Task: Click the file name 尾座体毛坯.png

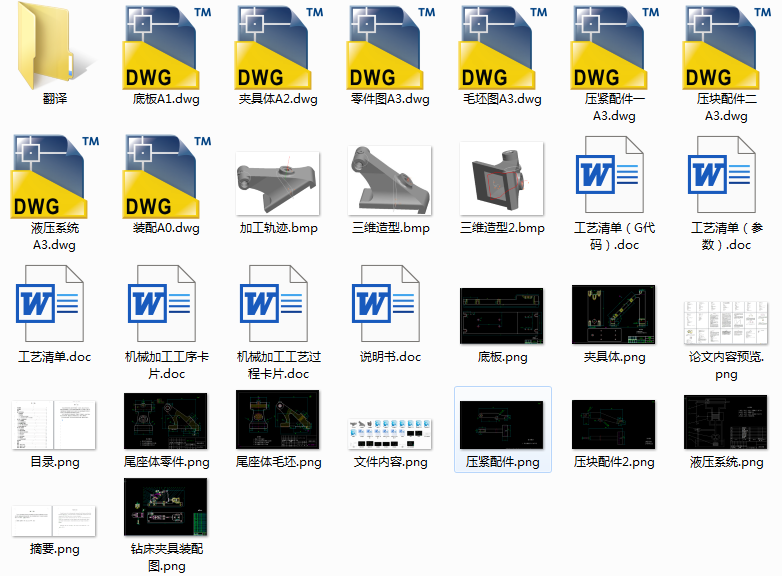Action: click(x=278, y=462)
